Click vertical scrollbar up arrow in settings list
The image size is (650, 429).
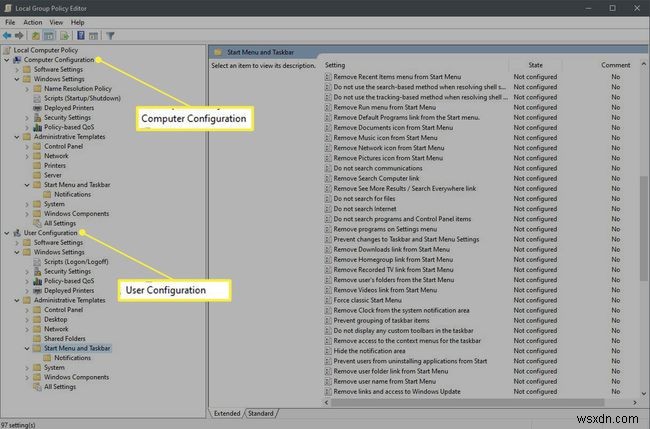tap(643, 64)
